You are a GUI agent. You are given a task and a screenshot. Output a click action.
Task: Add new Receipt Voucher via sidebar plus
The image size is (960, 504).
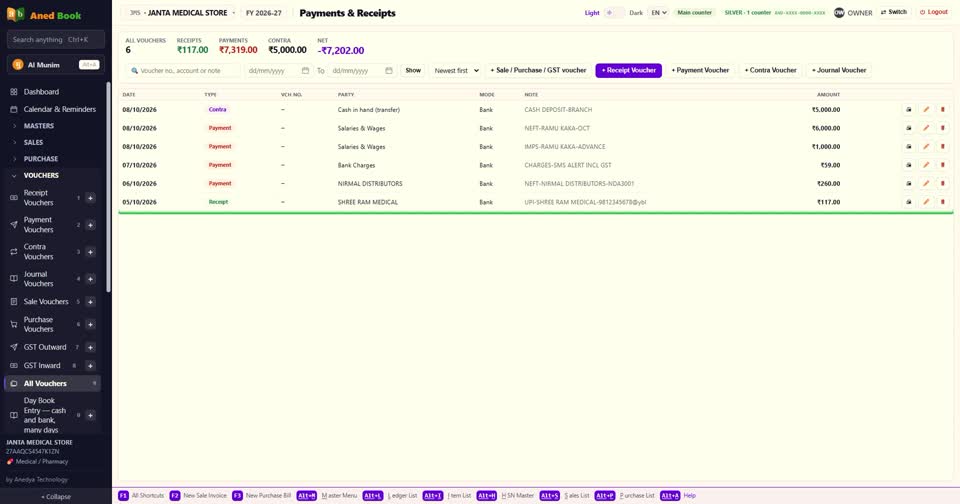pos(90,198)
